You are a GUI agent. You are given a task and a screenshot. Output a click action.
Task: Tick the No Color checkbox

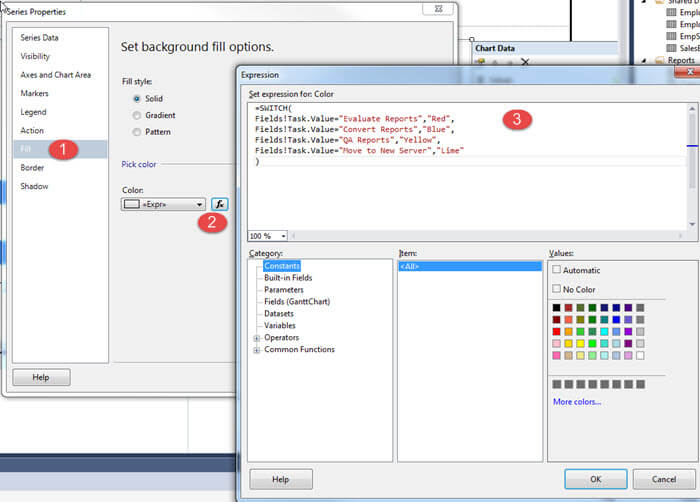point(556,289)
